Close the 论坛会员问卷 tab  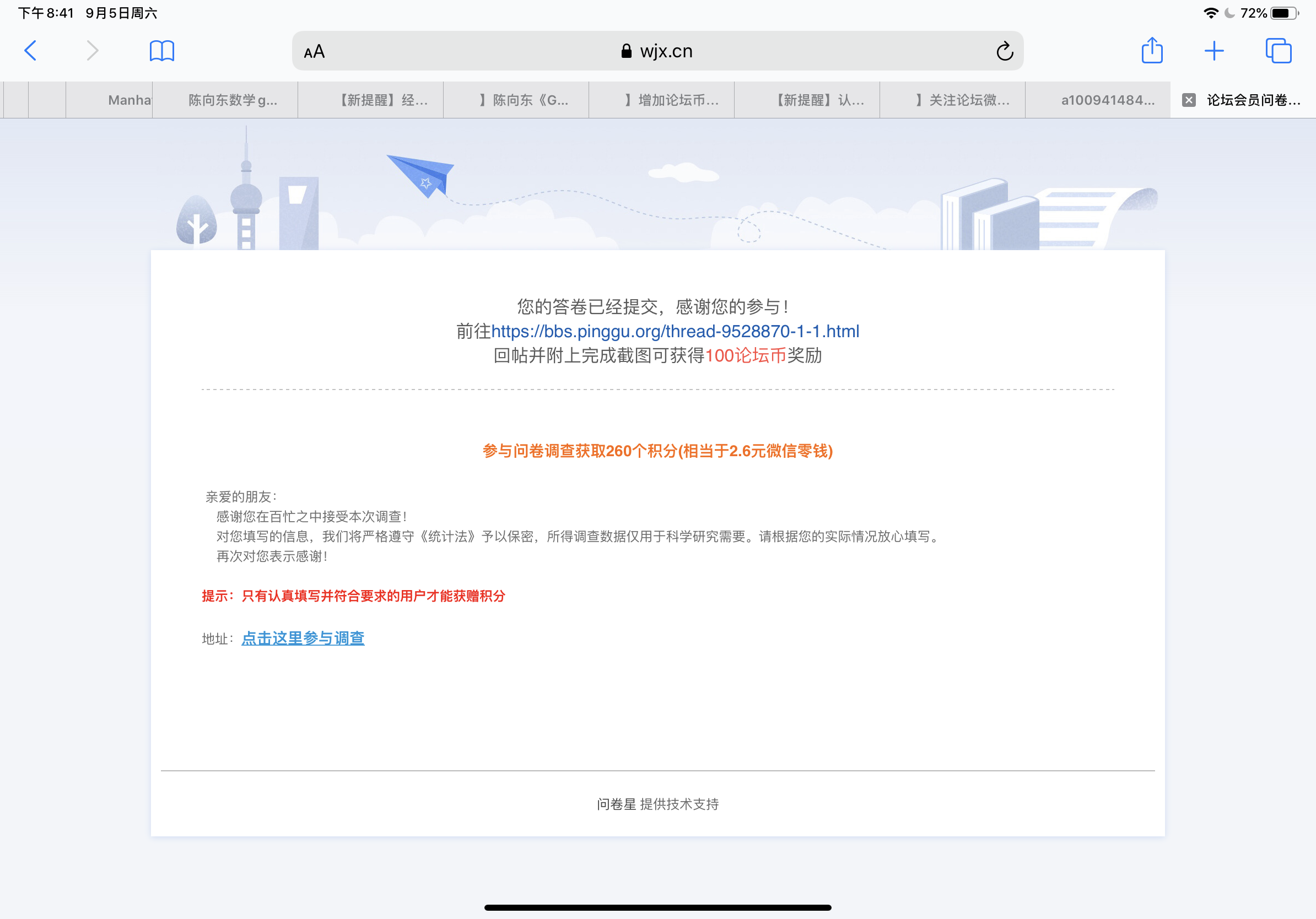1189,100
